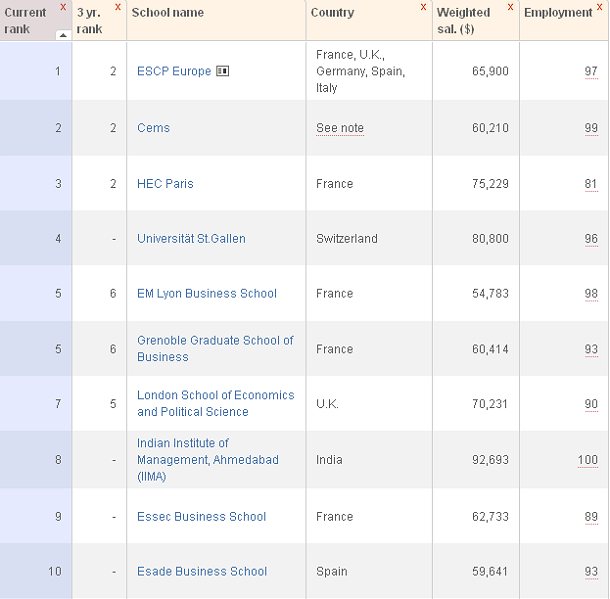Open the HEC Paris school link
This screenshot has width=610, height=599.
pos(165,184)
